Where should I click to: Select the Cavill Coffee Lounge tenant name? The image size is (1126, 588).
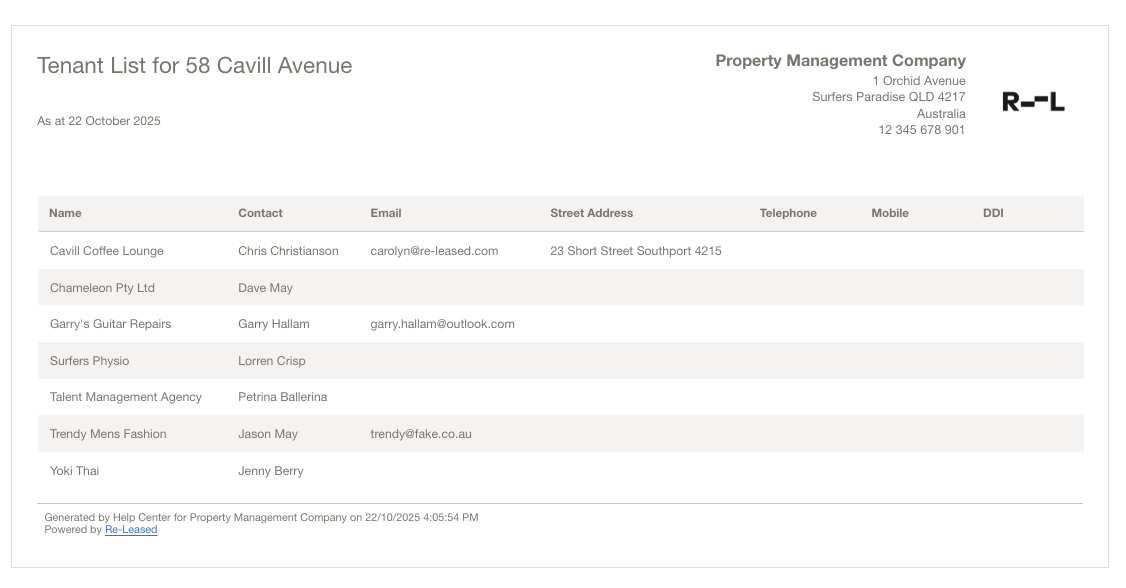[106, 251]
